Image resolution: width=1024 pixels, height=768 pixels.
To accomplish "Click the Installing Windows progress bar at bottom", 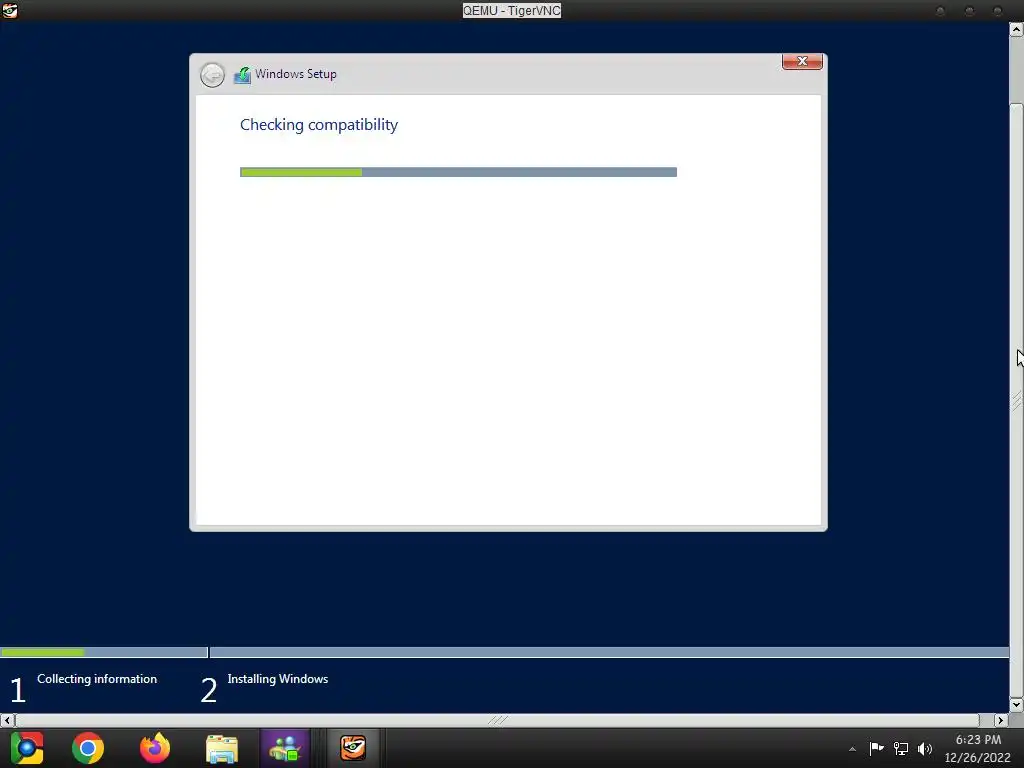I will [609, 652].
